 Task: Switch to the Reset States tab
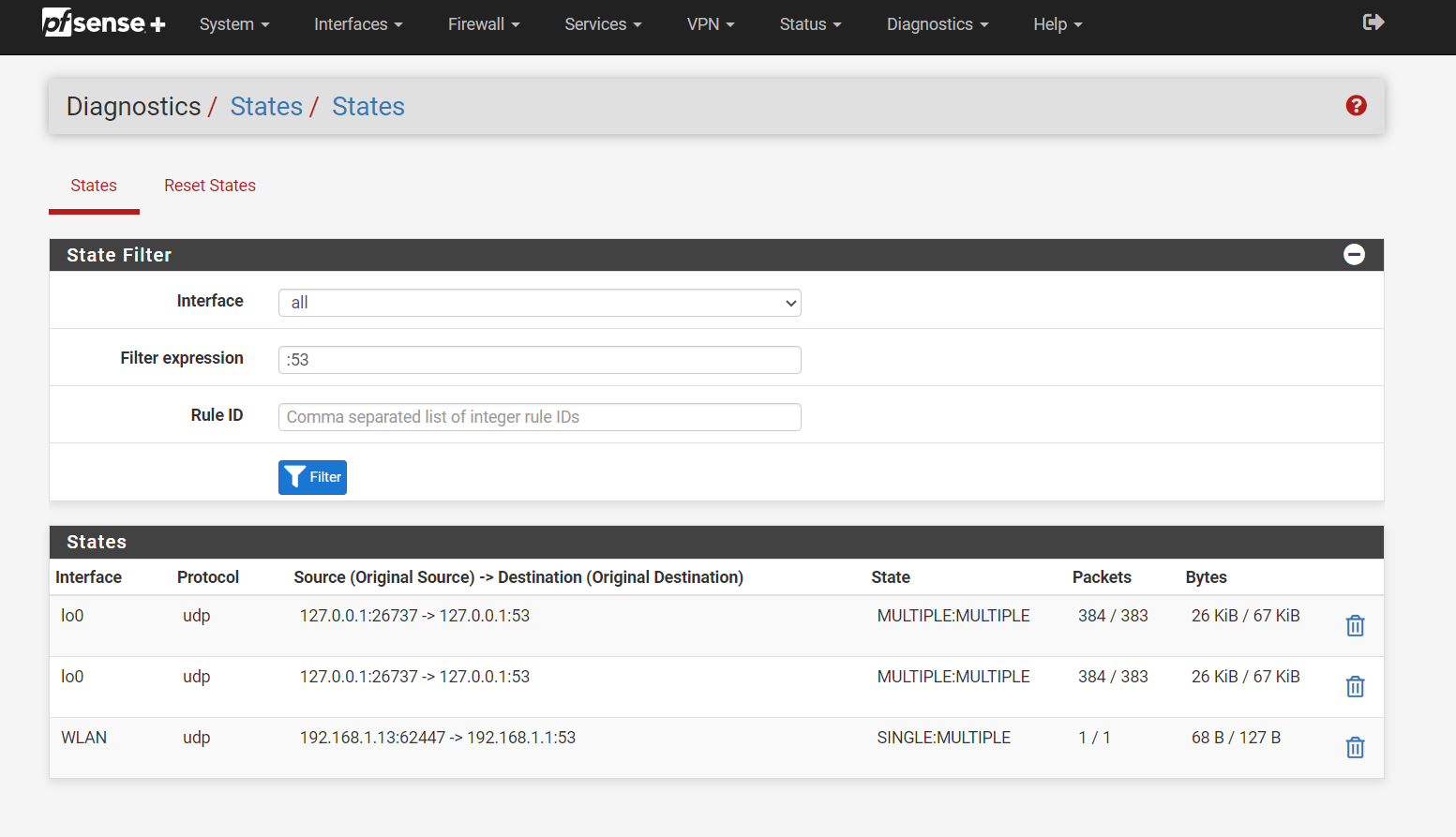pyautogui.click(x=210, y=186)
